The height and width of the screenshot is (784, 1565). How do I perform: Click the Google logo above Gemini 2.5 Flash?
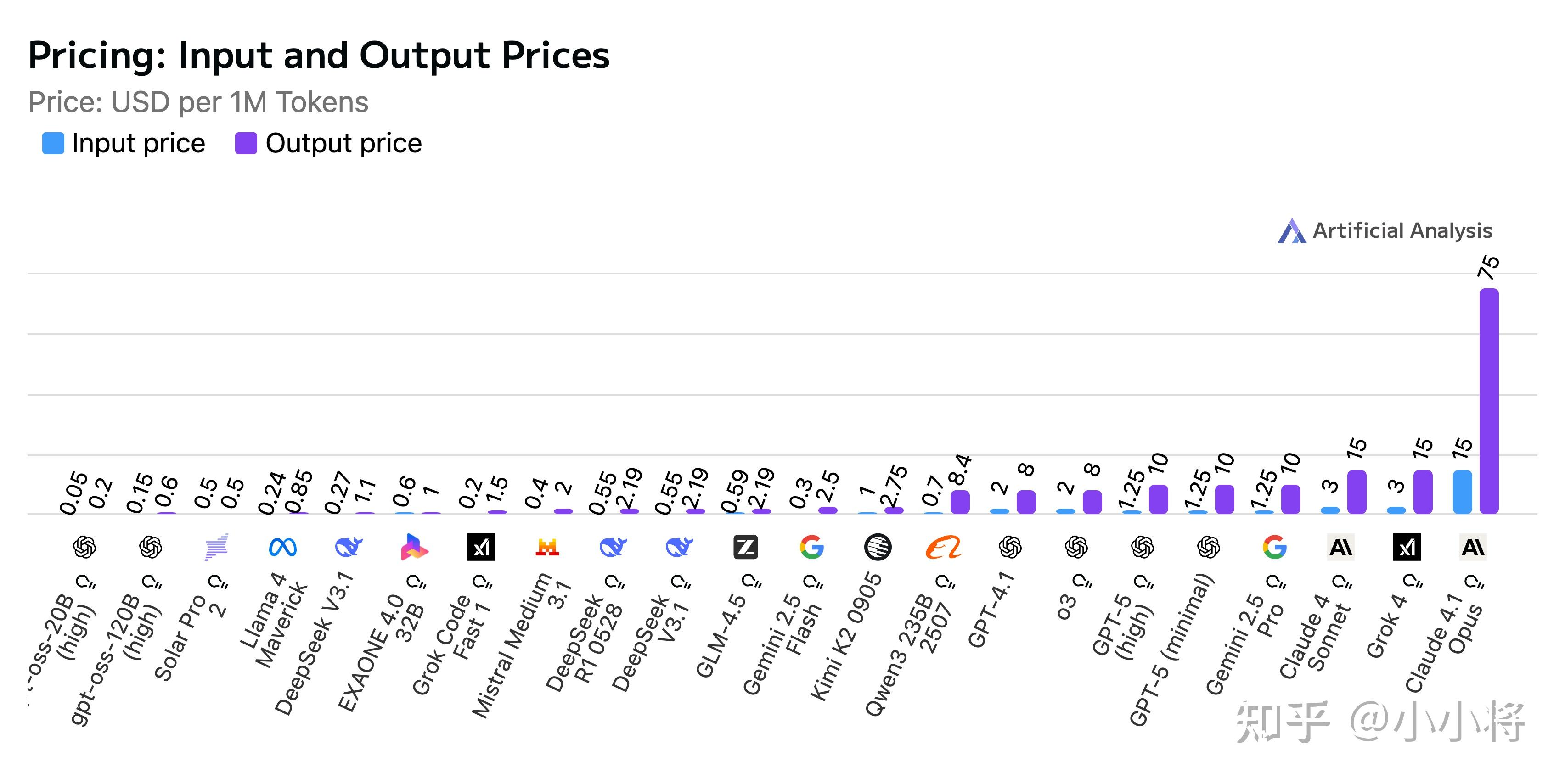point(812,547)
